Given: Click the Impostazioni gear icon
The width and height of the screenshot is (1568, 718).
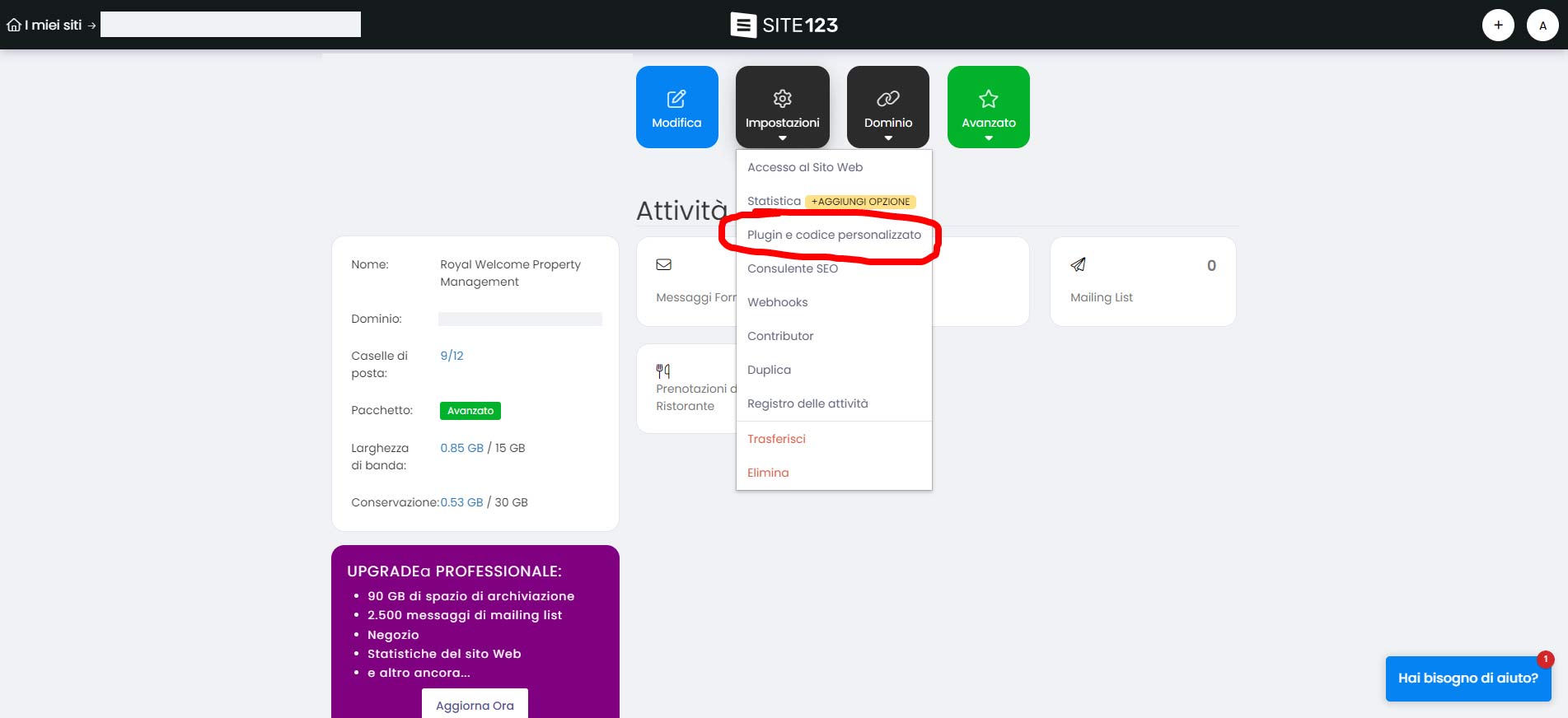Looking at the screenshot, I should [782, 99].
